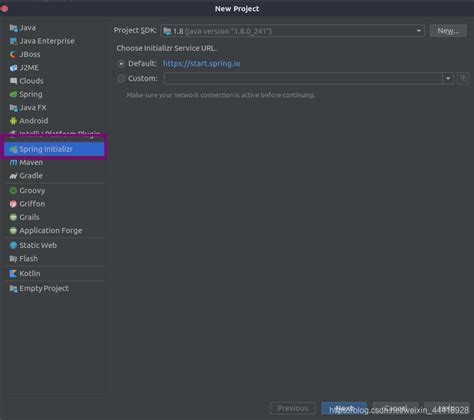Select the Maven icon
474x420 pixels.
pos(13,163)
